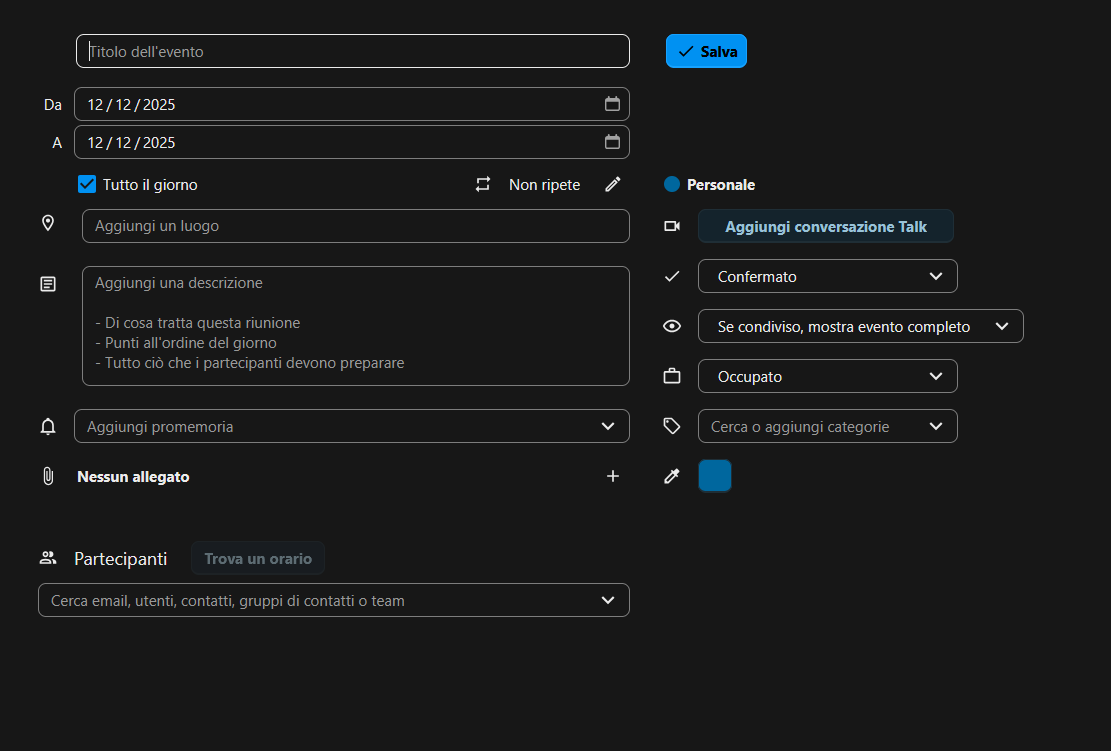
Task: Open the Se condiviso visibility dropdown
Action: (x=860, y=326)
